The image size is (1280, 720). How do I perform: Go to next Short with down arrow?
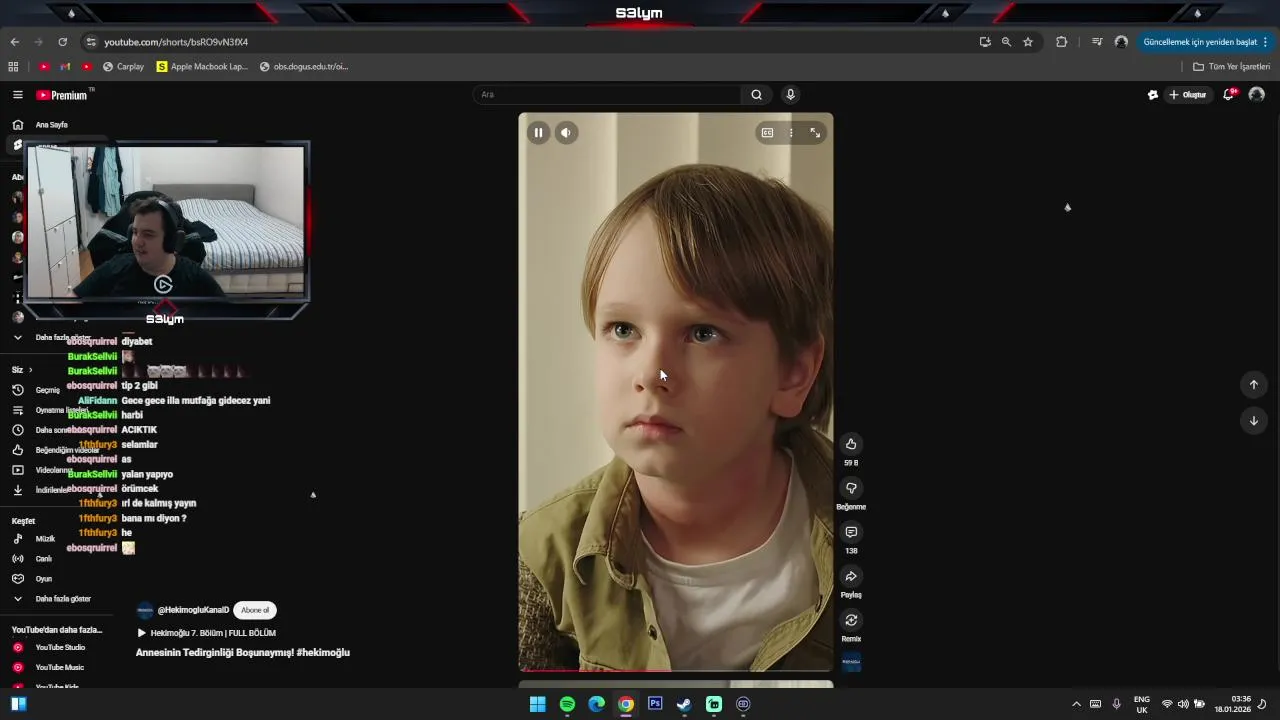pos(1253,420)
